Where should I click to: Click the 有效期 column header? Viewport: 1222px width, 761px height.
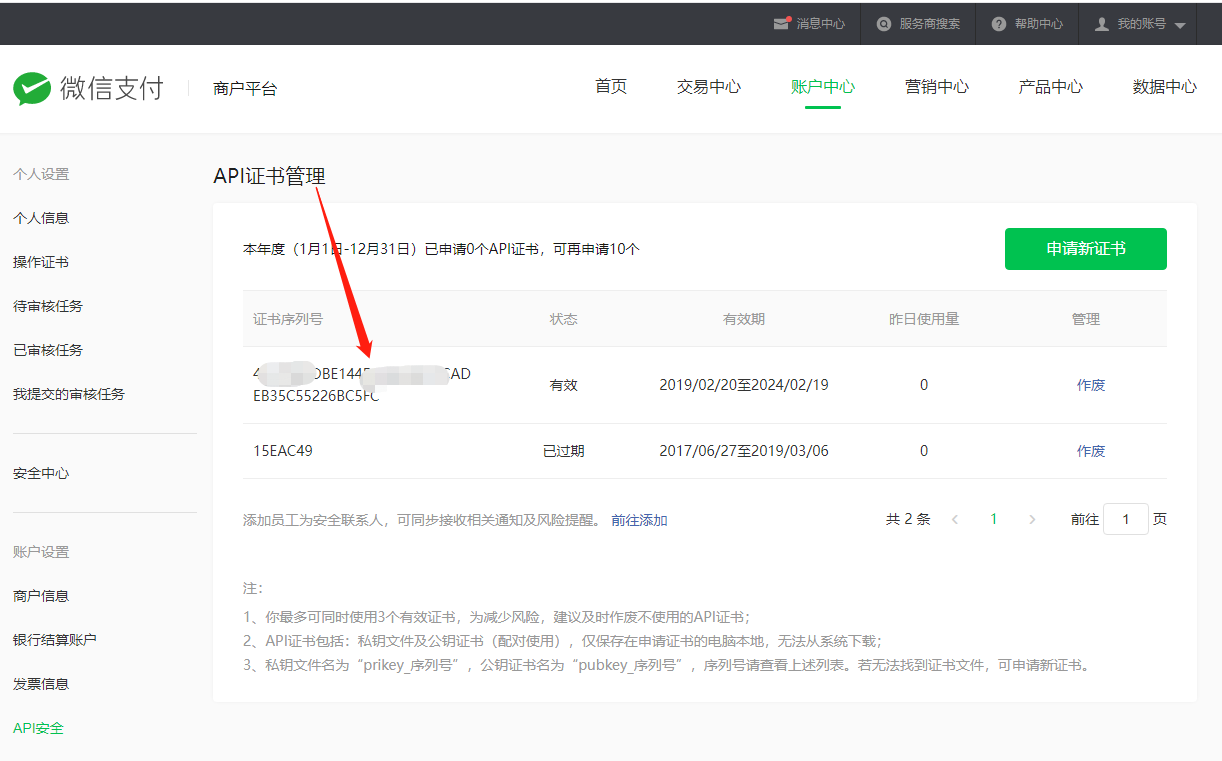744,319
